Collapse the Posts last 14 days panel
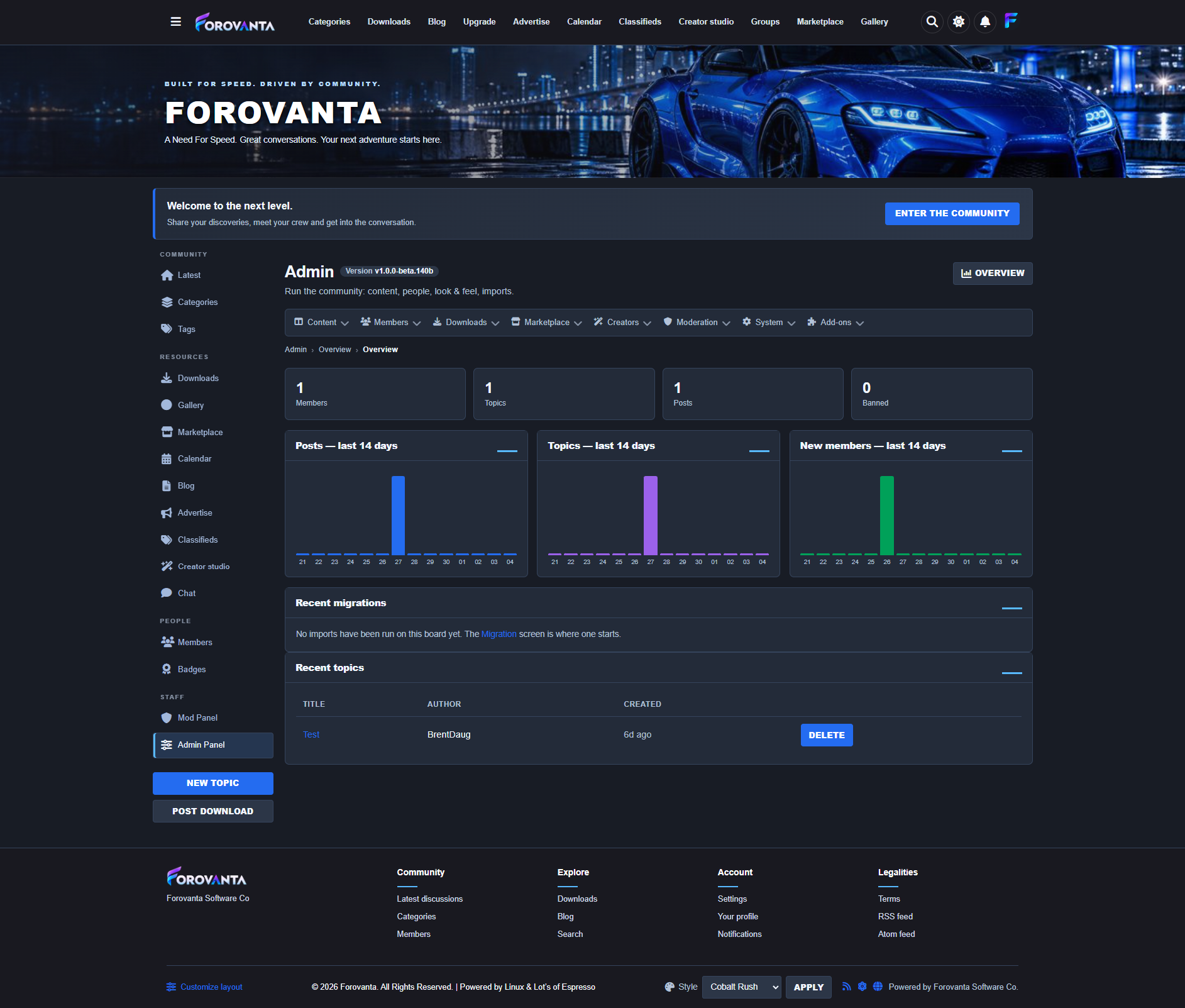Viewport: 1185px width, 1008px height. pos(507,450)
